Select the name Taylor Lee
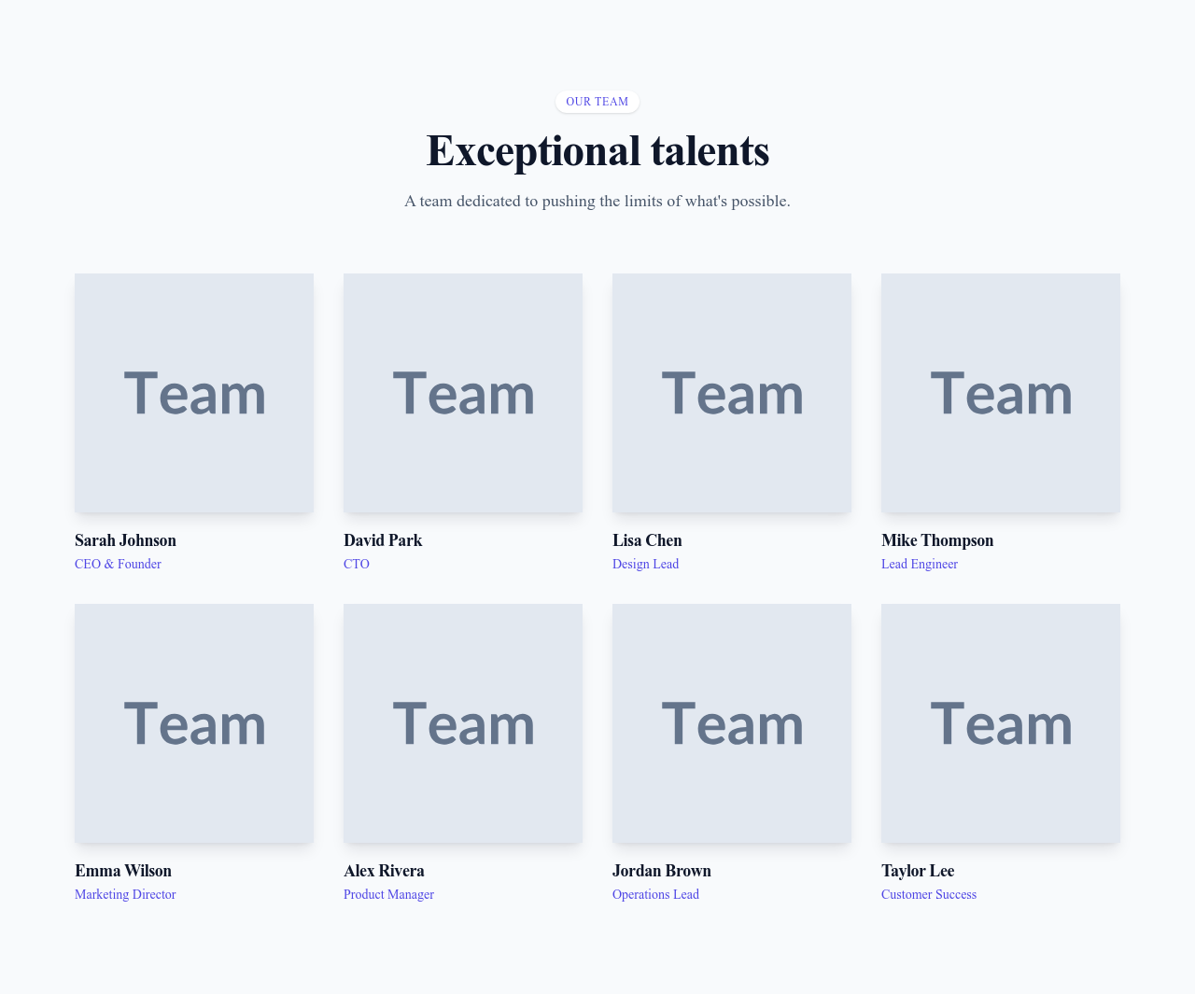This screenshot has width=1195, height=1008. click(918, 871)
